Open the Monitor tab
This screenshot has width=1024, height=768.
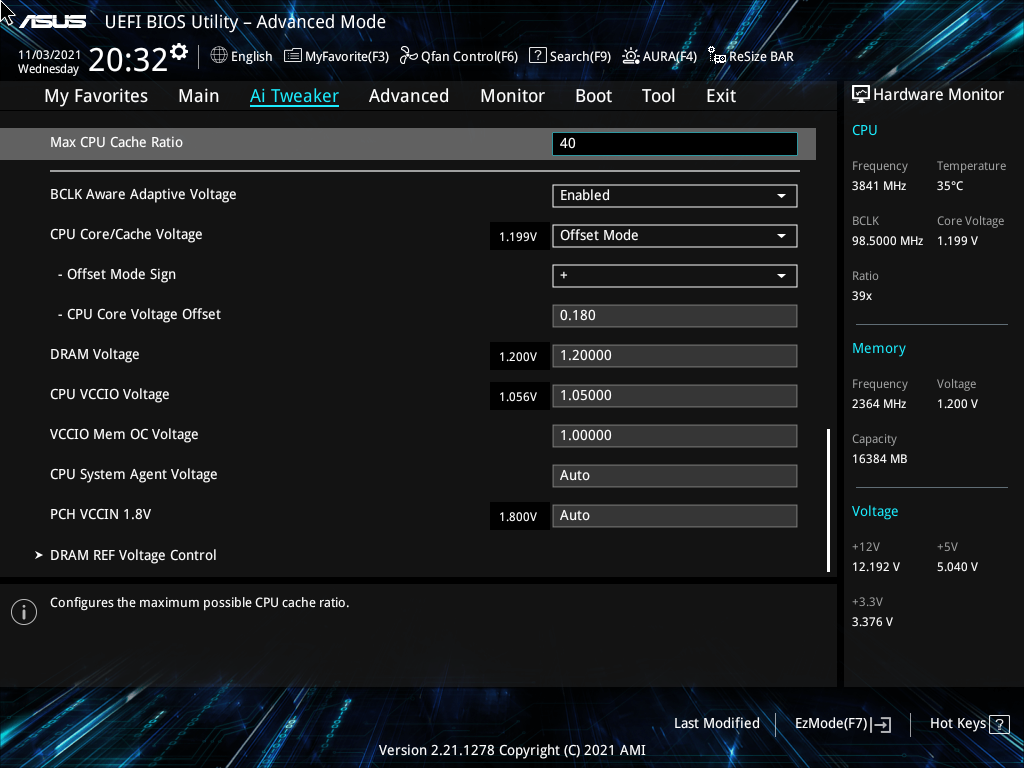tap(513, 96)
